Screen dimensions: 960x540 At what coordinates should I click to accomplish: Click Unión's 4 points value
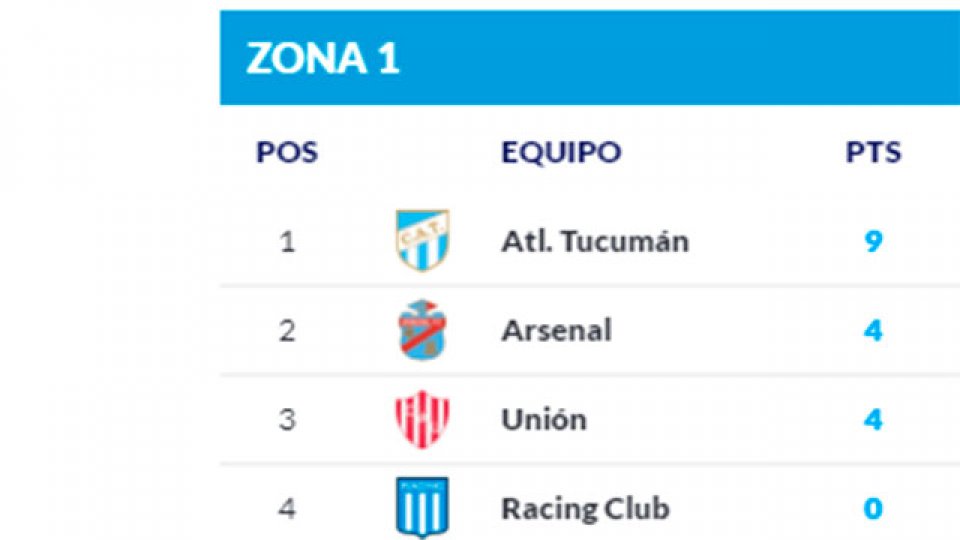[x=873, y=419]
